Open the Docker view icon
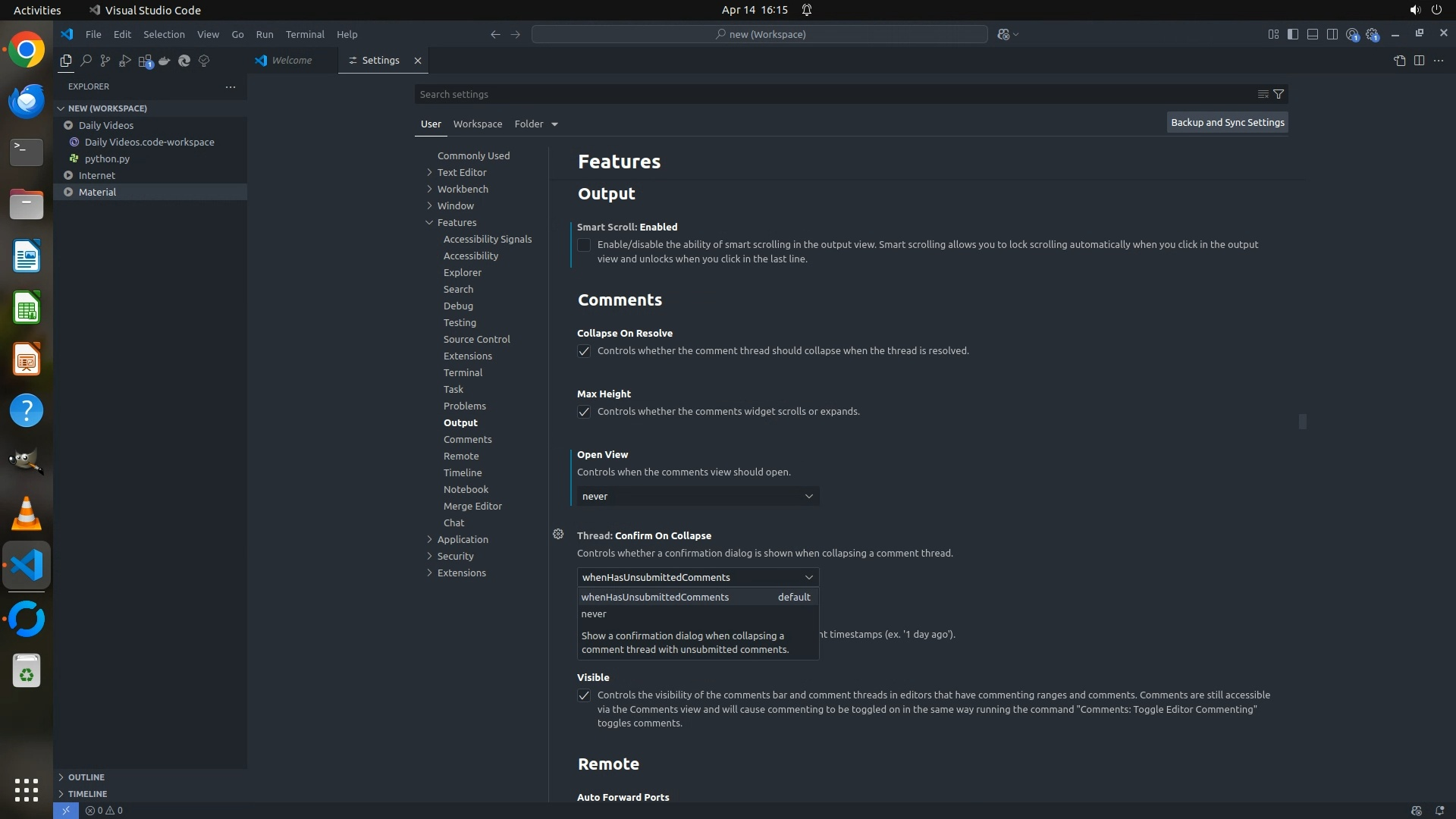 pos(165,61)
